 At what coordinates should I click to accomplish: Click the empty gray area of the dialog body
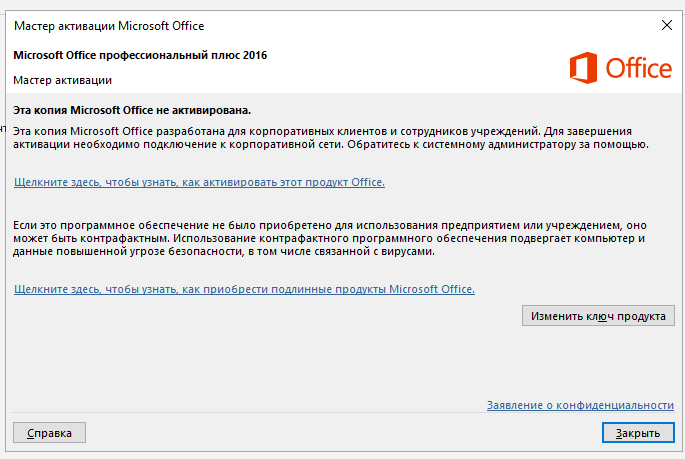(x=262, y=358)
